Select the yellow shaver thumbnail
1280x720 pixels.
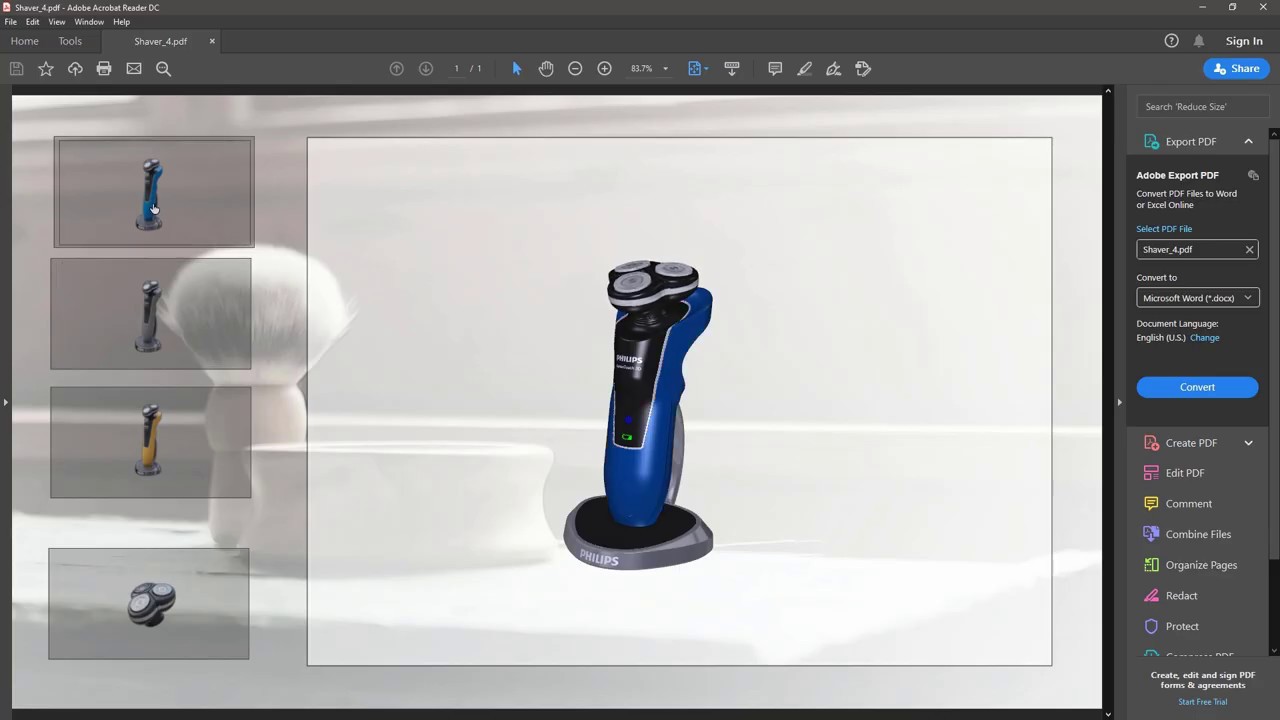[151, 442]
